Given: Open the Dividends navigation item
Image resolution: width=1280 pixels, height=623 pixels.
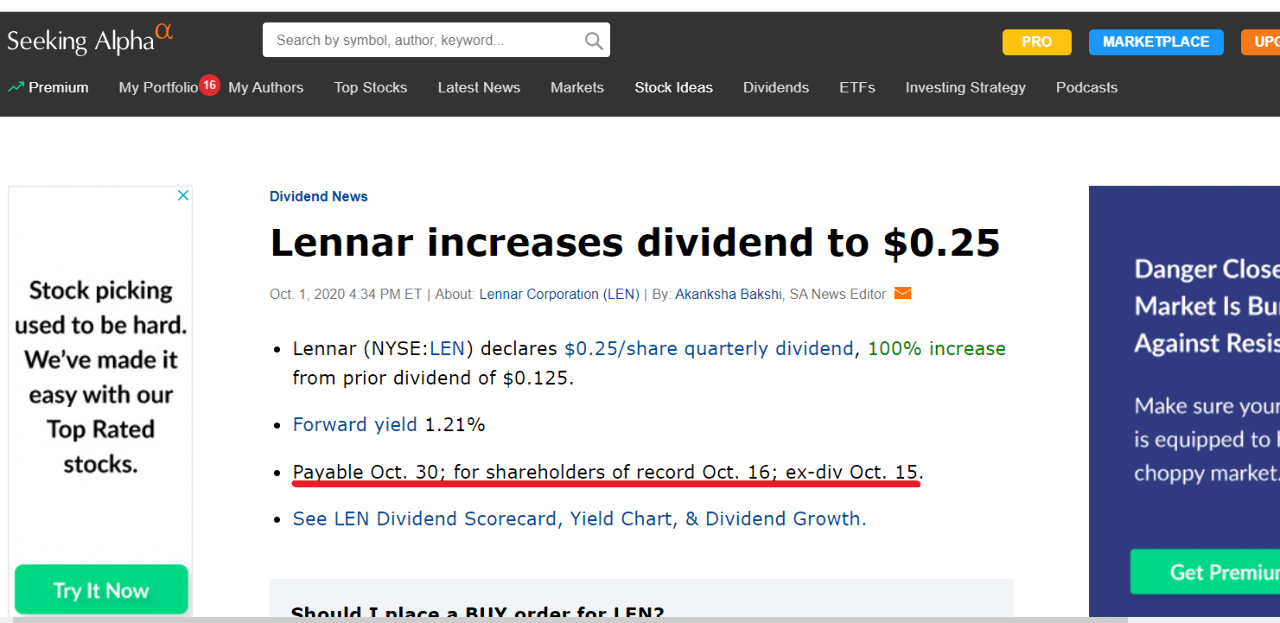Looking at the screenshot, I should [776, 88].
